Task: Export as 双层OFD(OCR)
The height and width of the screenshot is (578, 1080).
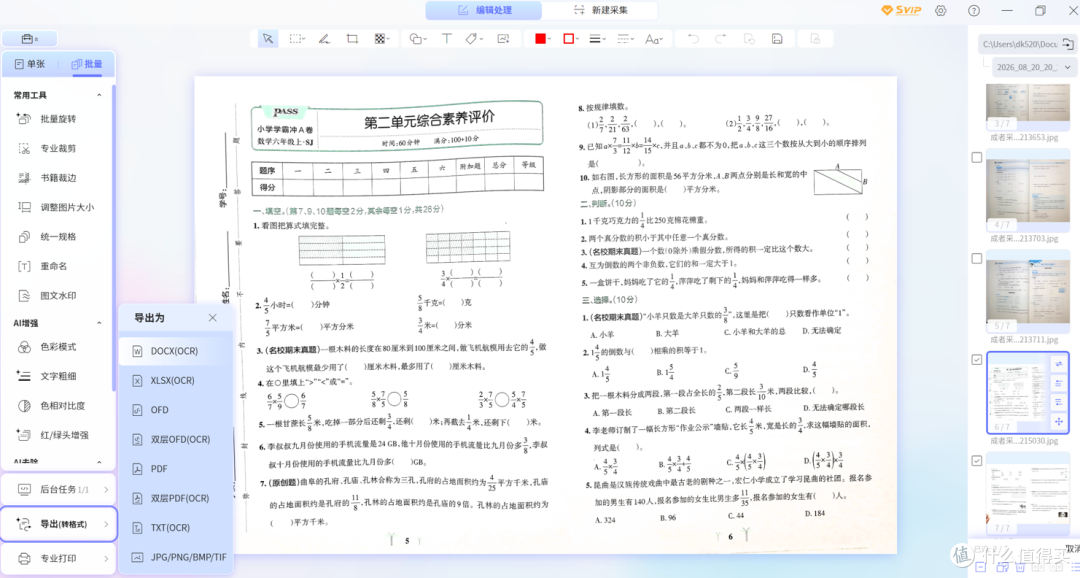Action: pyautogui.click(x=175, y=439)
